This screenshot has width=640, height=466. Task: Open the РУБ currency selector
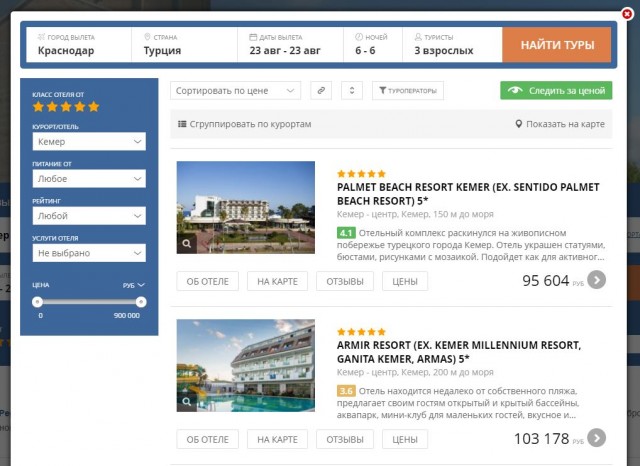(x=134, y=285)
